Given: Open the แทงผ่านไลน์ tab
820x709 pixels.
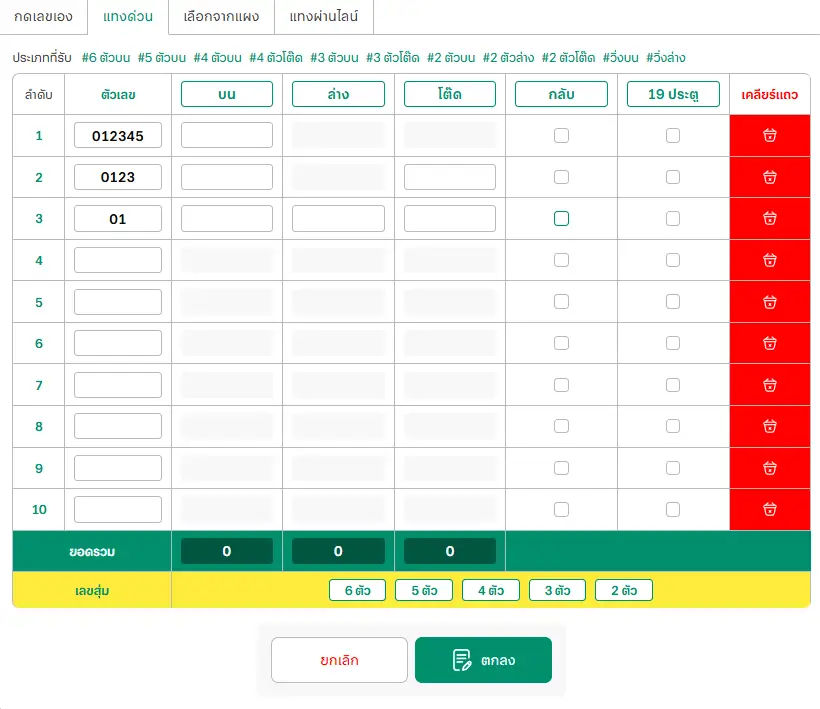Looking at the screenshot, I should click(324, 17).
